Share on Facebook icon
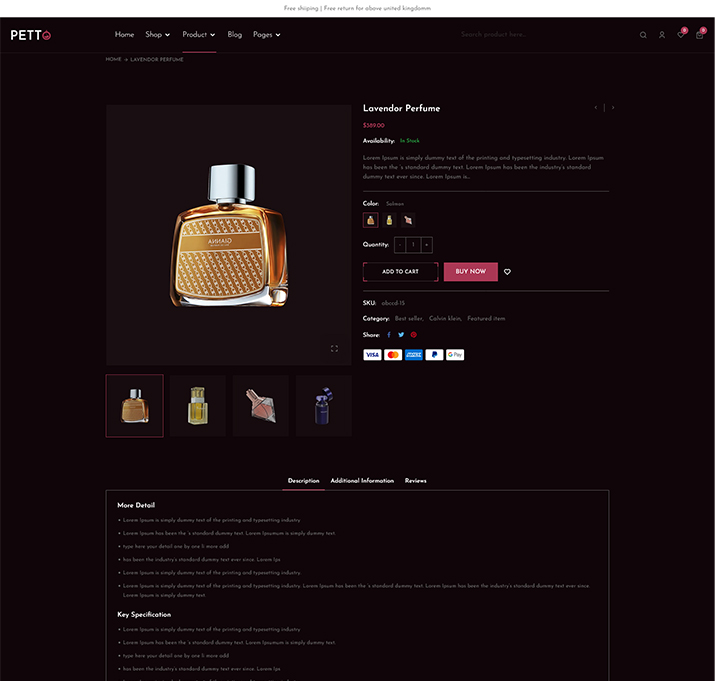The width and height of the screenshot is (715, 681). point(389,335)
